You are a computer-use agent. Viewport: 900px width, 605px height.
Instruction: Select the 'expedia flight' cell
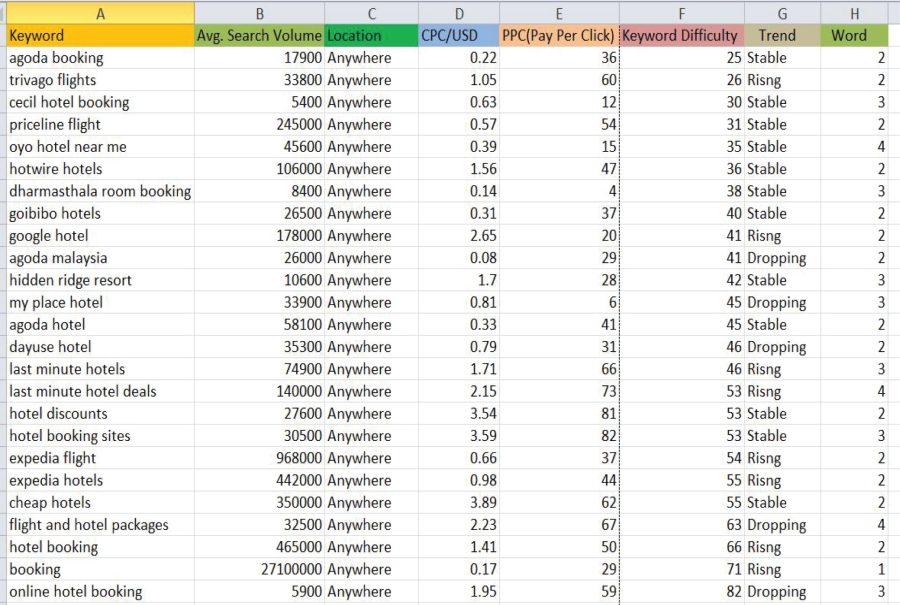coord(100,458)
